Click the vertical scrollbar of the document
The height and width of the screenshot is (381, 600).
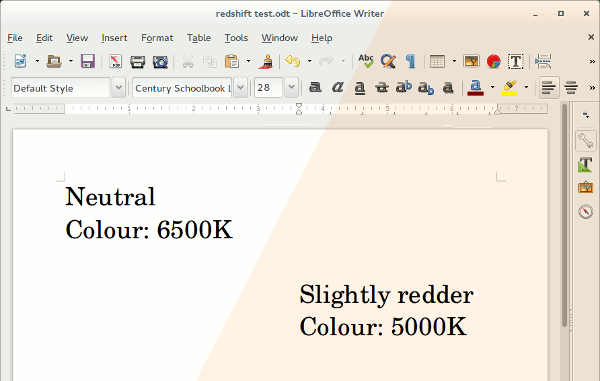[x=564, y=214]
